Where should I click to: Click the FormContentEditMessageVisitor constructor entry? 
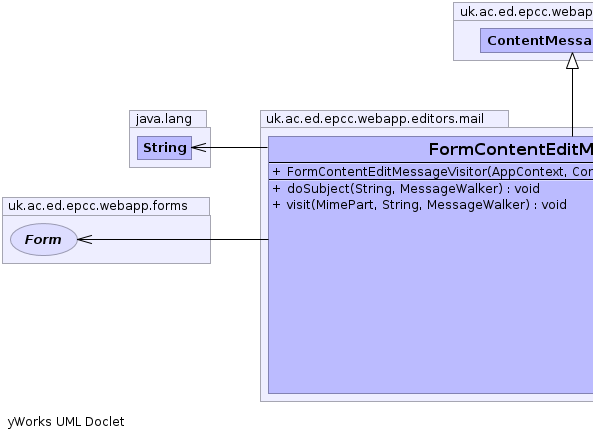(440, 172)
